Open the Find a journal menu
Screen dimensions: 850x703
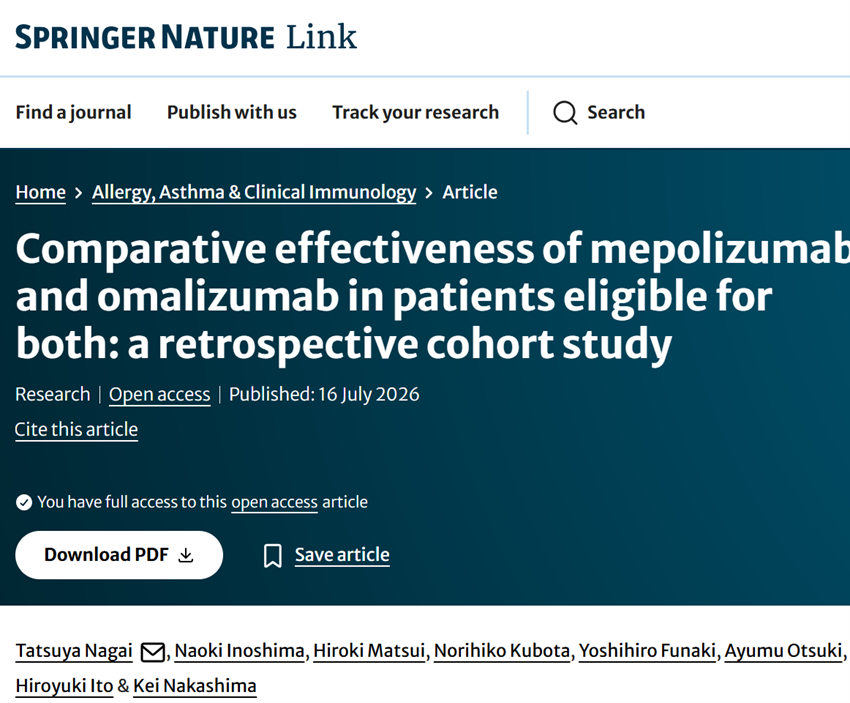point(73,112)
